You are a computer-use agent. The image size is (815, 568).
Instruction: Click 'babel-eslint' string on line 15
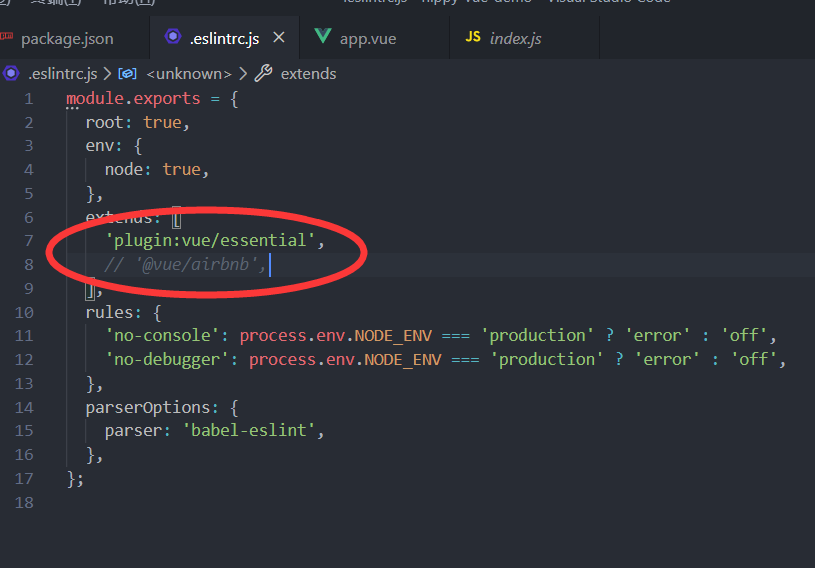[x=248, y=431]
